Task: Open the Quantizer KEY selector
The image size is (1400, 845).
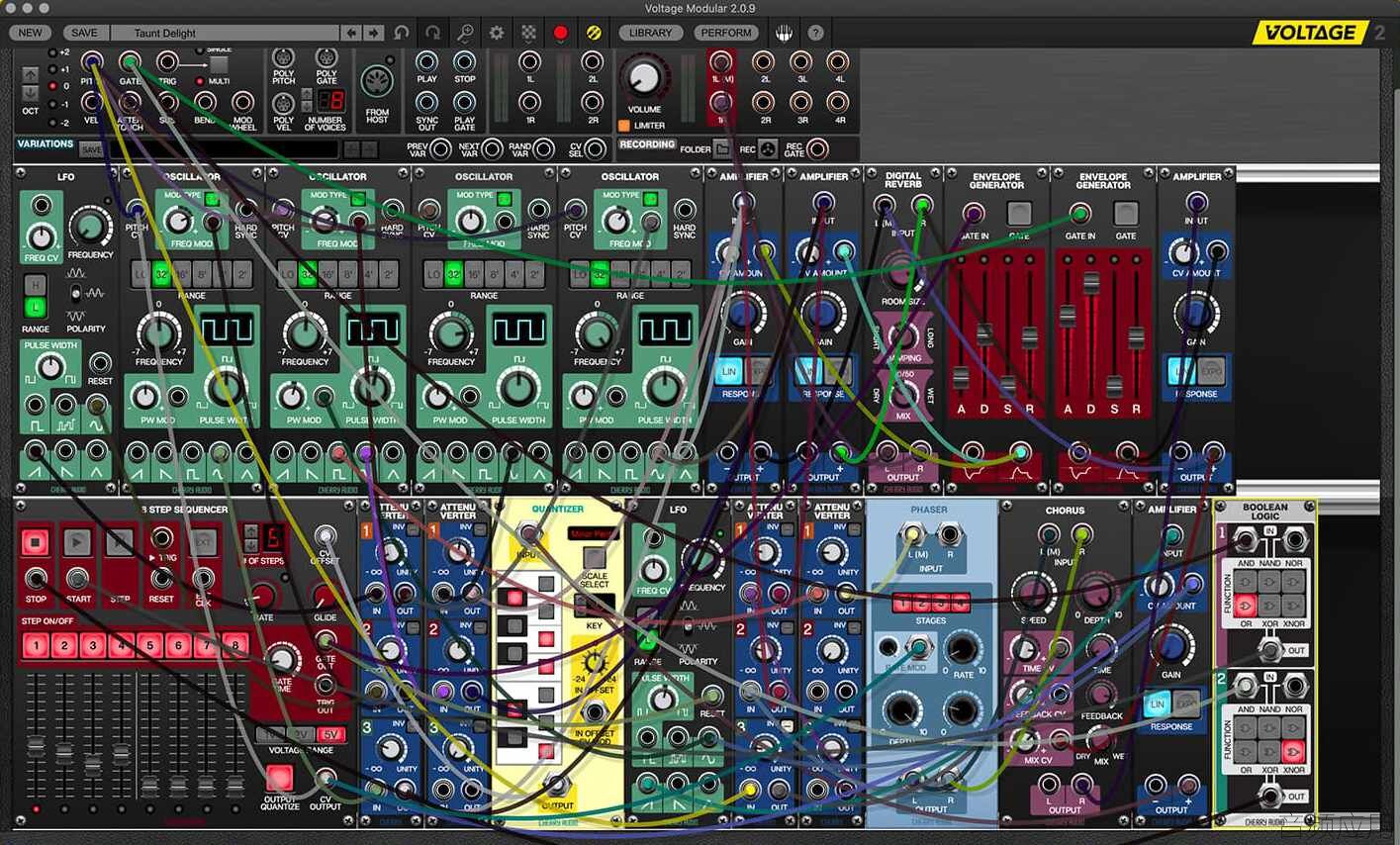Action: 595,605
